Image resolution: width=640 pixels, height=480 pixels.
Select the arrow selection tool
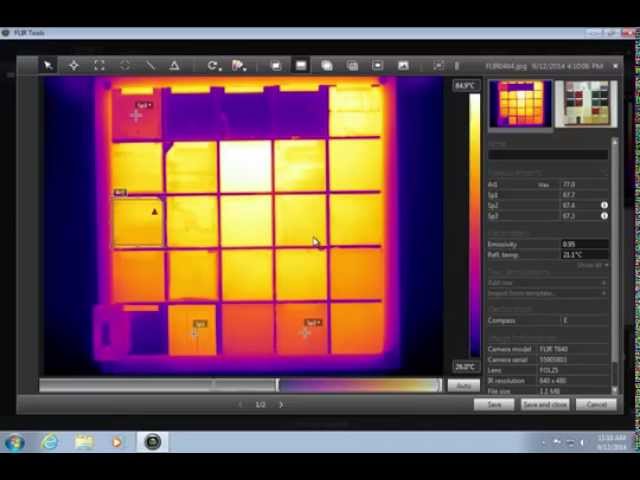(x=48, y=65)
